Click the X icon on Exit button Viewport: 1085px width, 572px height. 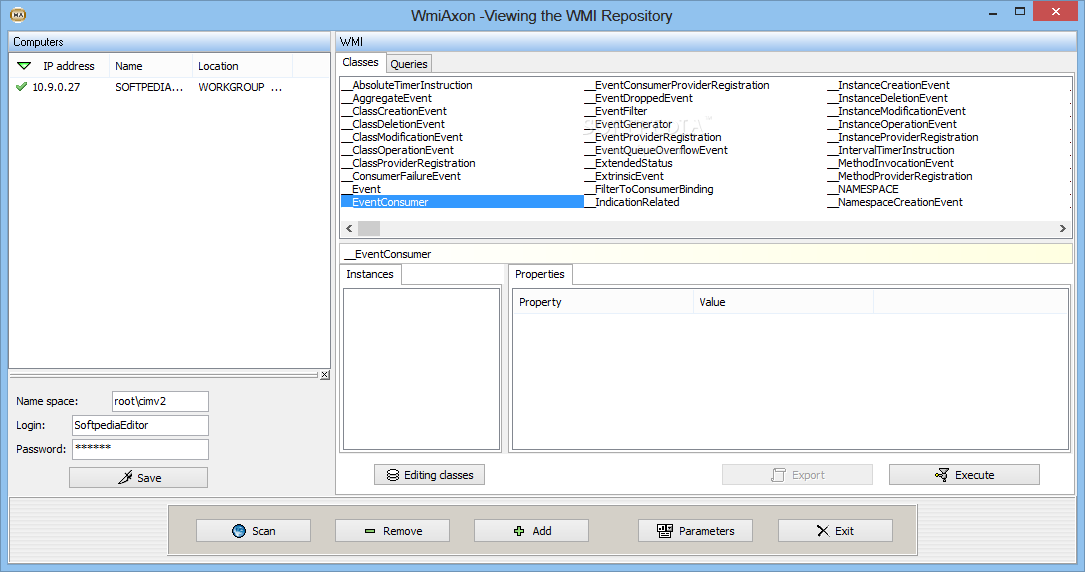click(x=823, y=531)
